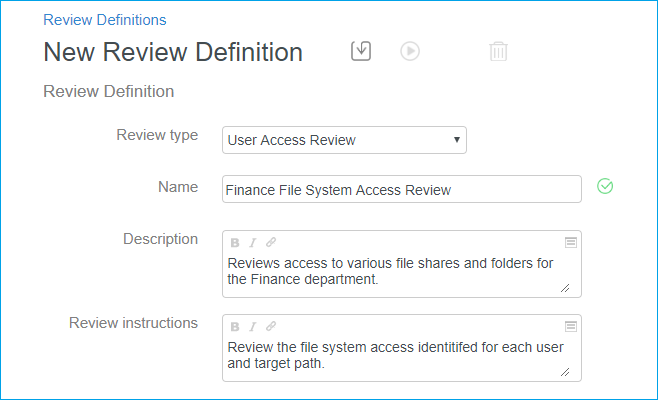Open the Description editor toolbar menu icon
Viewport: 658px width, 400px height.
pos(570,242)
